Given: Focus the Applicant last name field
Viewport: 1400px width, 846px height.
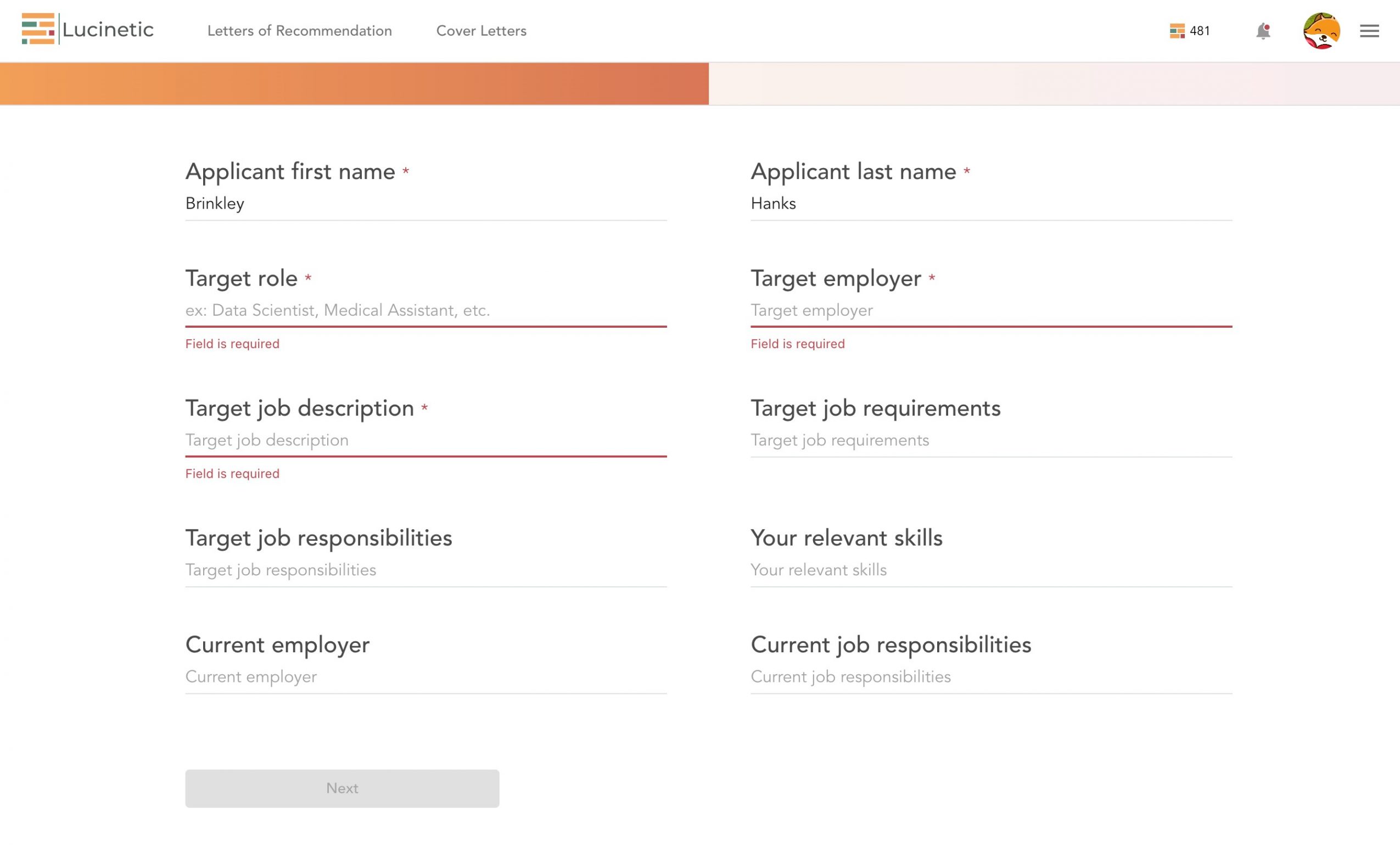Looking at the screenshot, I should pyautogui.click(x=990, y=204).
